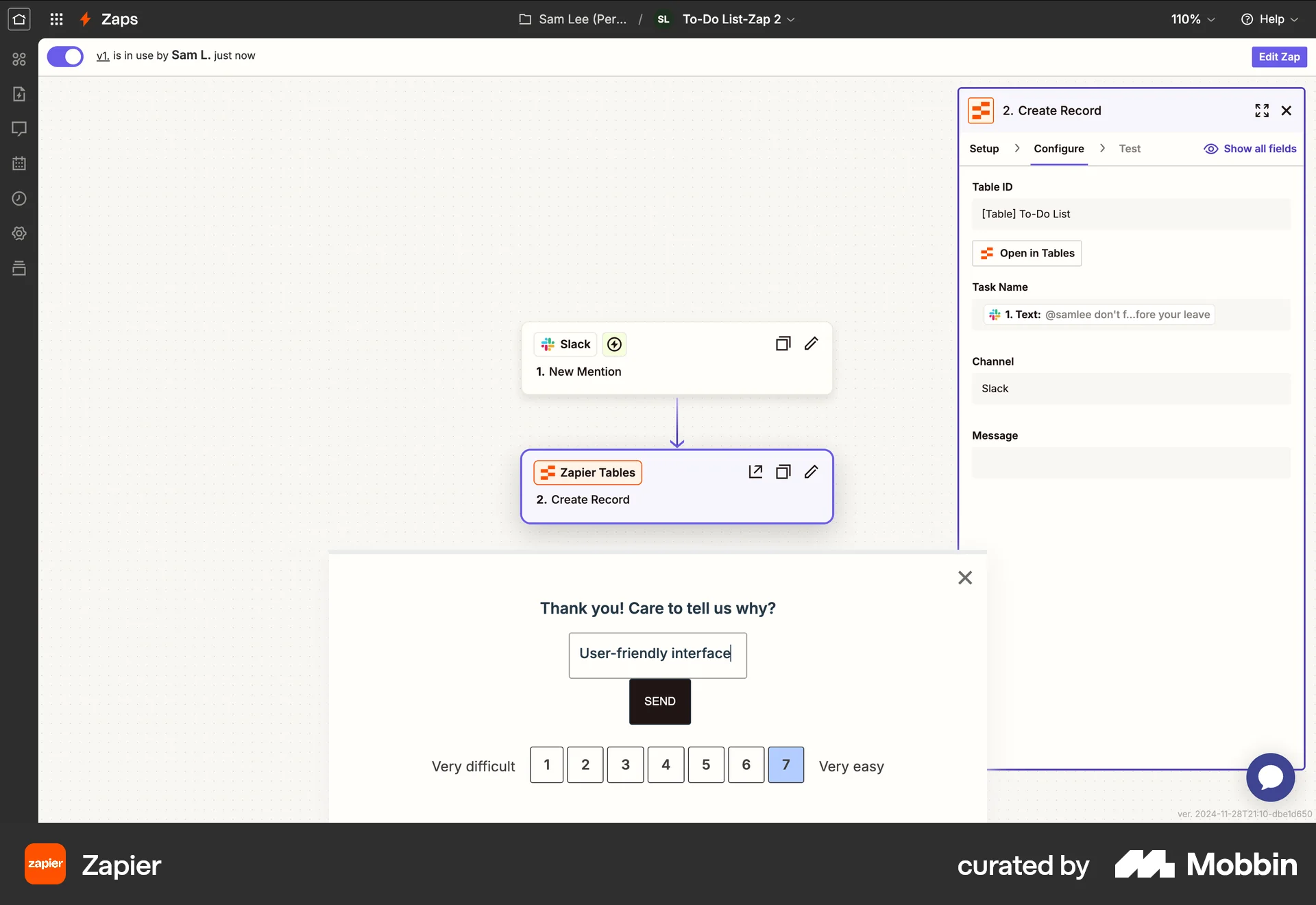1316x905 pixels.
Task: Open the zoom level 110% dropdown
Action: [1192, 19]
